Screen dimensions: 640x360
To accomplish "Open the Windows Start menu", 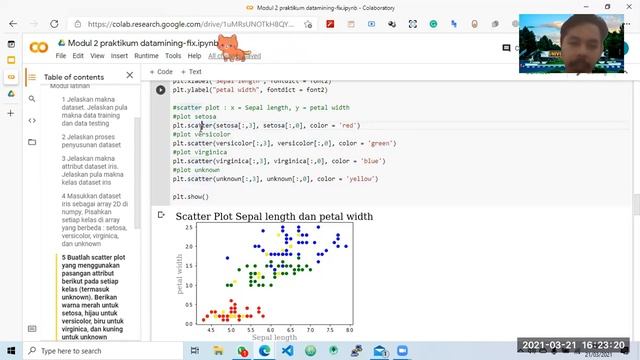I will pos(11,351).
